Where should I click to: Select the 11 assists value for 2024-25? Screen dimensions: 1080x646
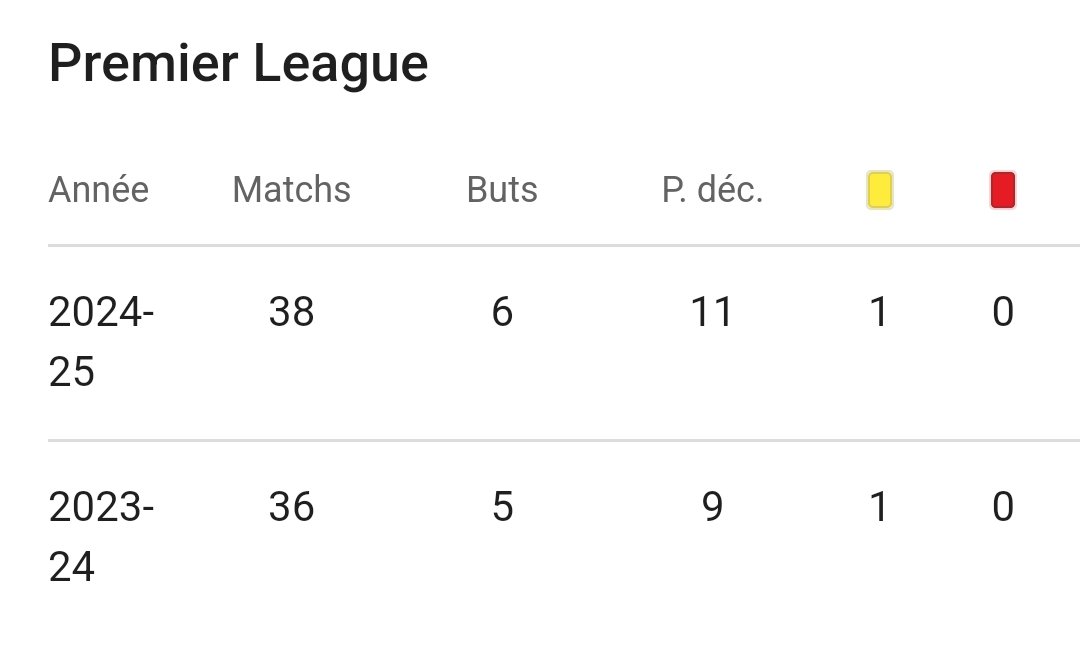(x=712, y=312)
